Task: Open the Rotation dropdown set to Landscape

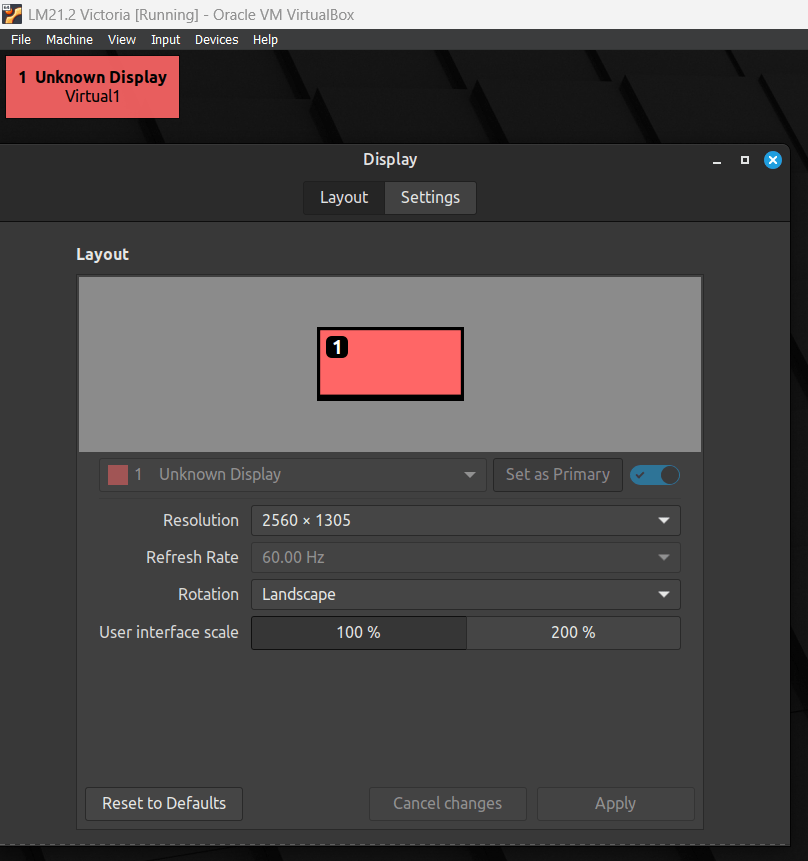Action: (465, 594)
